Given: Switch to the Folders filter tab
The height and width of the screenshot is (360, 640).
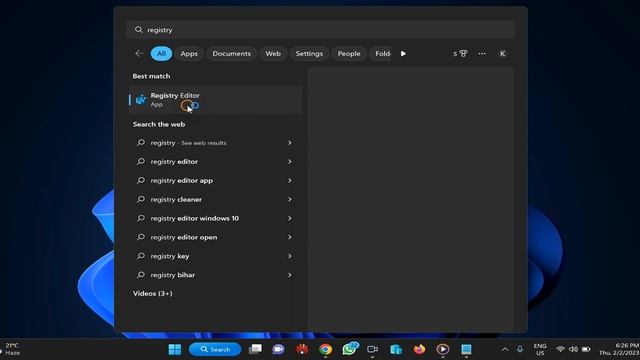Looking at the screenshot, I should (381, 53).
